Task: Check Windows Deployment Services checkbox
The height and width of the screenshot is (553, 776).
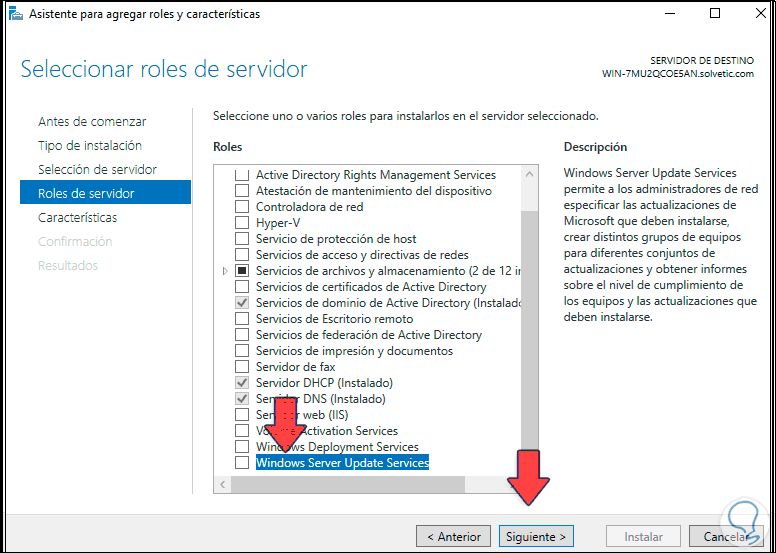Action: tap(242, 447)
